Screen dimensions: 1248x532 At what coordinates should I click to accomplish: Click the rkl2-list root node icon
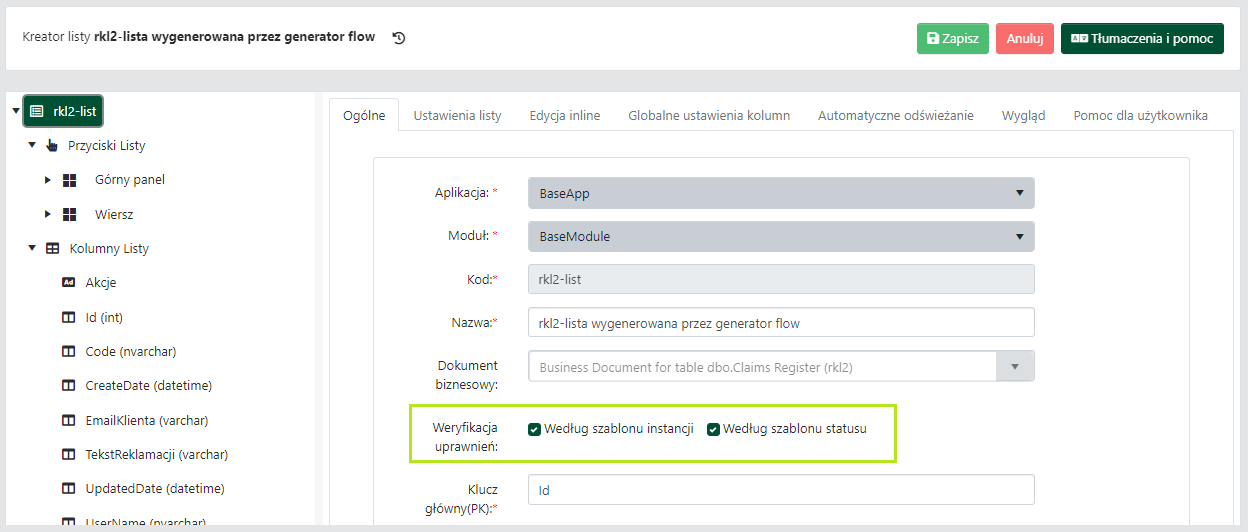(37, 111)
